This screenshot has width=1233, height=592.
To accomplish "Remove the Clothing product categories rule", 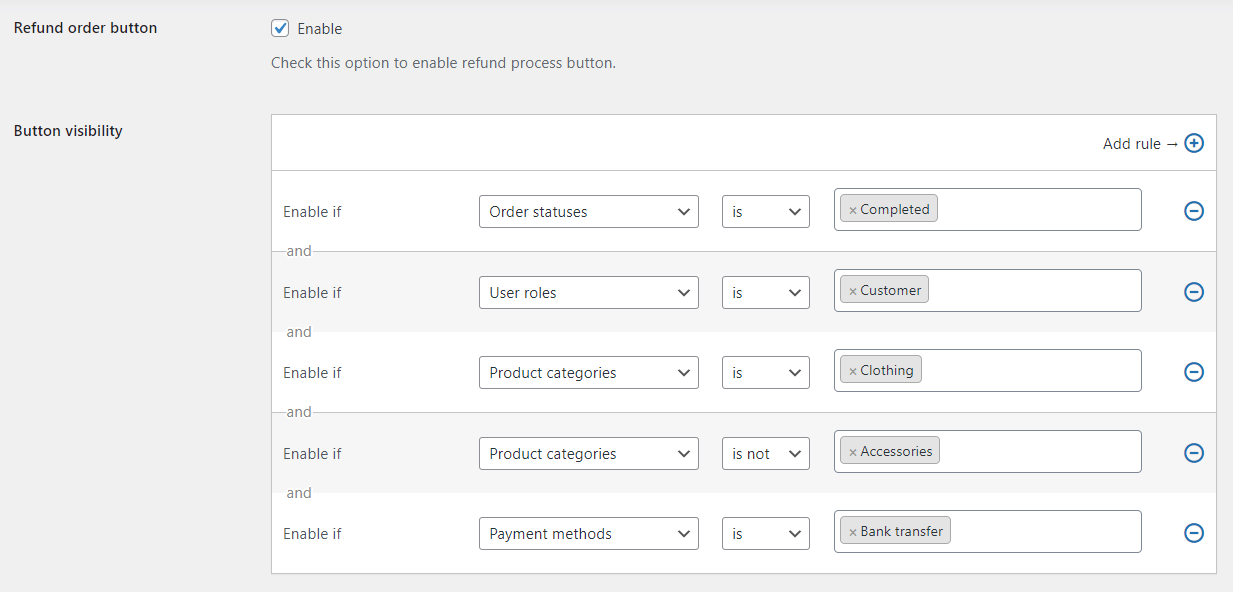I will point(1194,372).
